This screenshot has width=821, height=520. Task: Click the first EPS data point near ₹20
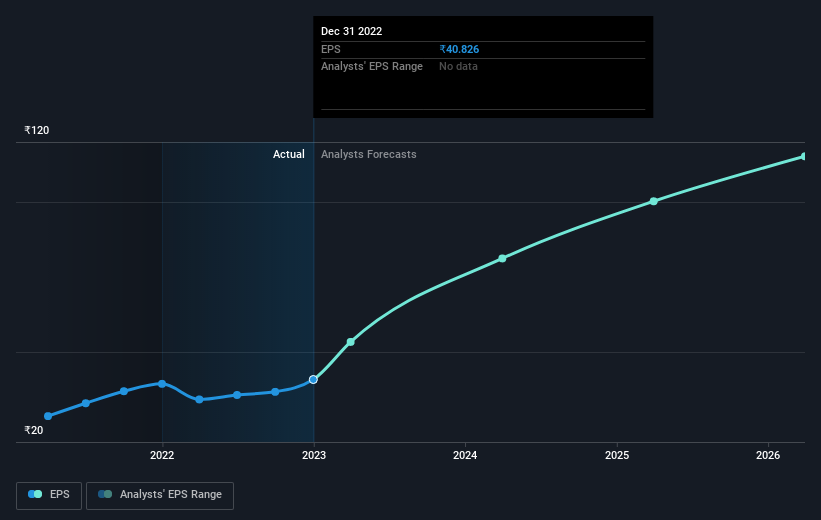coord(48,416)
